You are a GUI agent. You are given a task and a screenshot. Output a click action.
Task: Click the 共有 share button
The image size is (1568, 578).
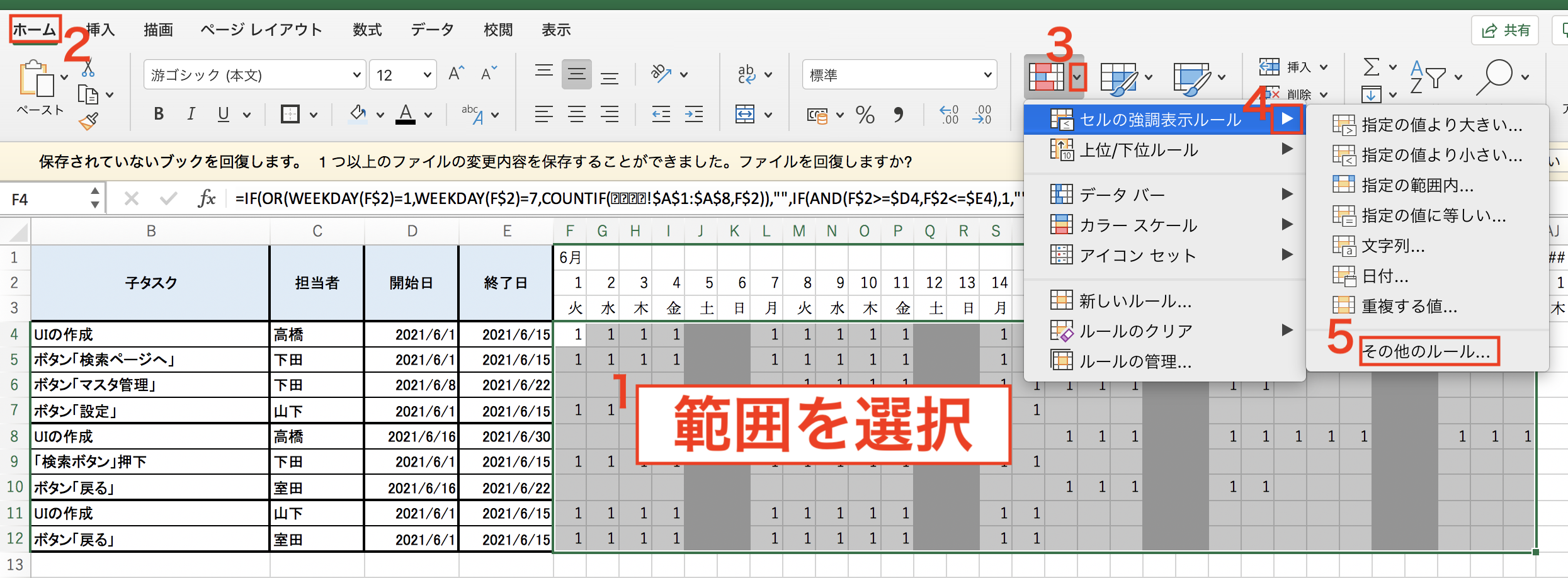(x=1505, y=30)
